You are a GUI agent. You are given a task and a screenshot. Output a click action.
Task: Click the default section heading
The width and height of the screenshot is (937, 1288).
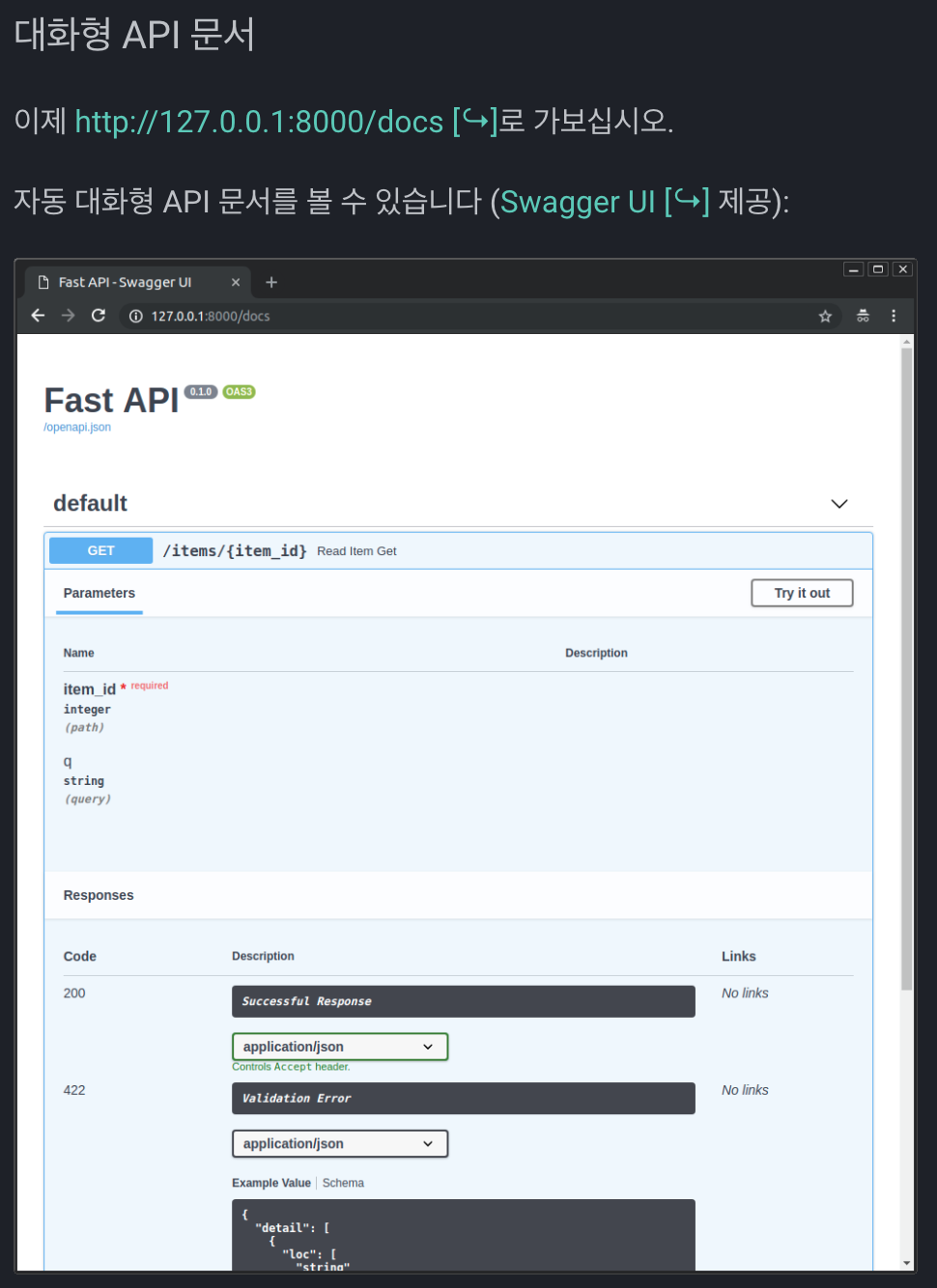(x=90, y=503)
